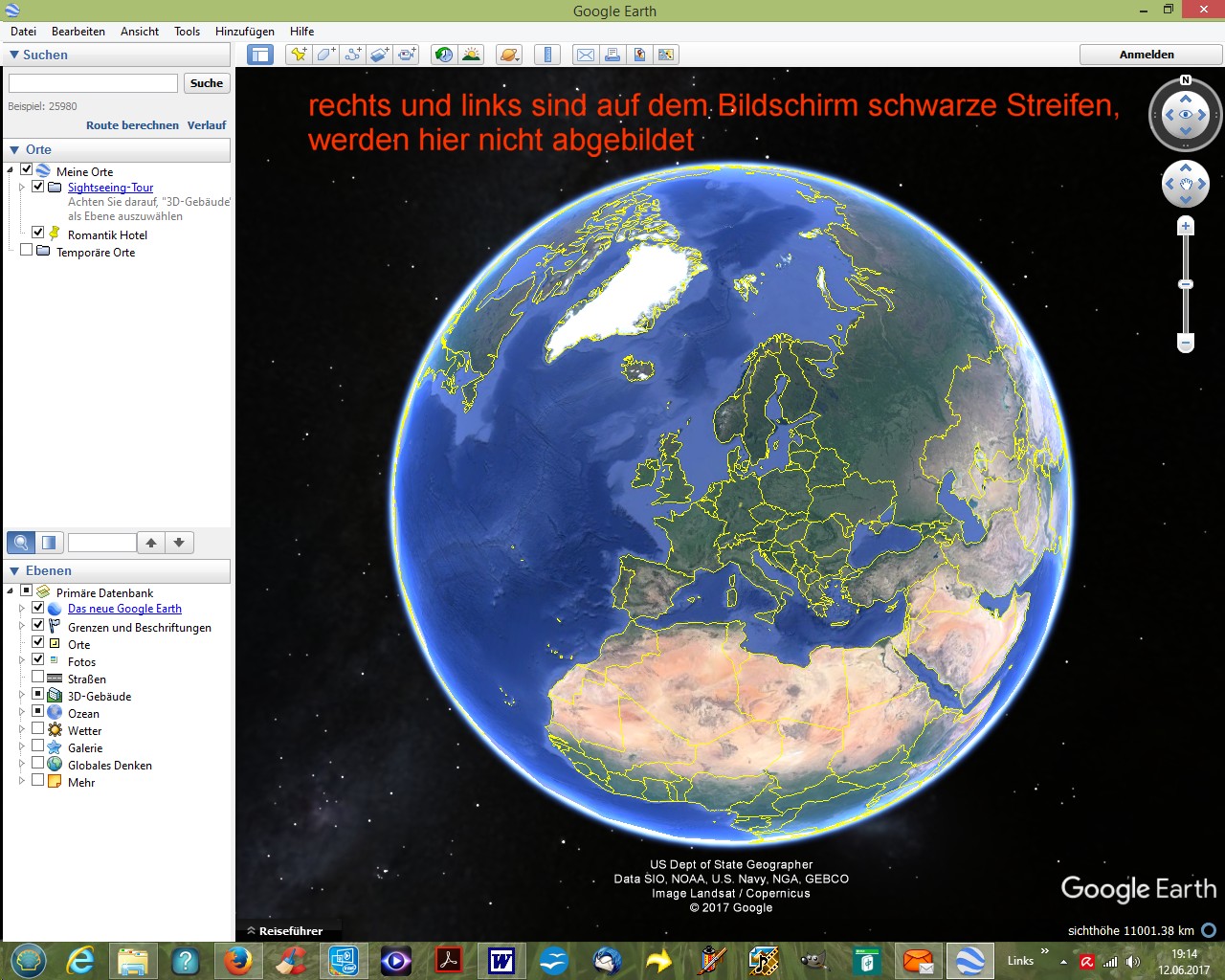Click the record a tour camera icon
The height and width of the screenshot is (980, 1225).
[x=408, y=55]
